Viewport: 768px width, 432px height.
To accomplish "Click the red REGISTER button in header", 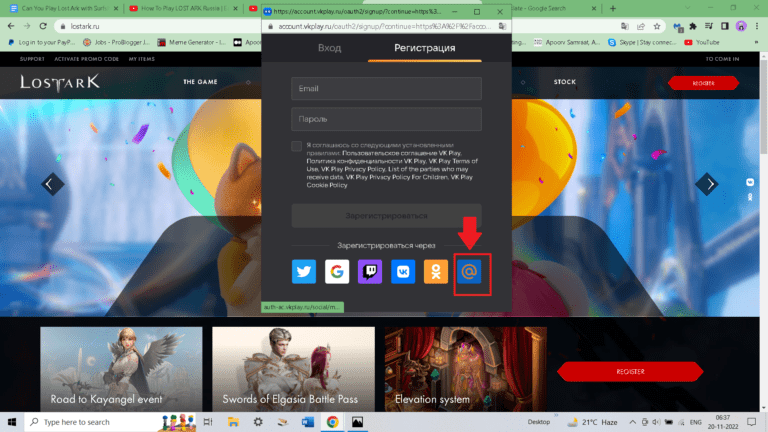I will (x=703, y=83).
